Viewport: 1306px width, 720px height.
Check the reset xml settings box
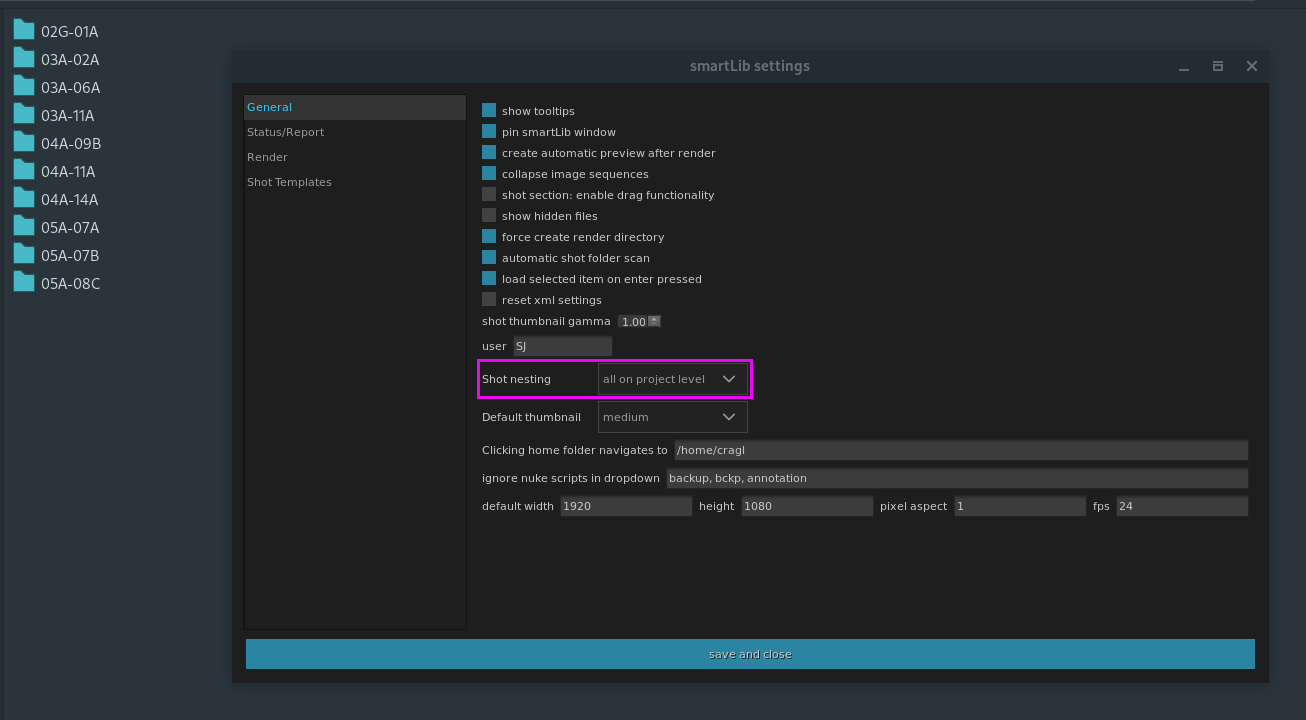point(489,300)
